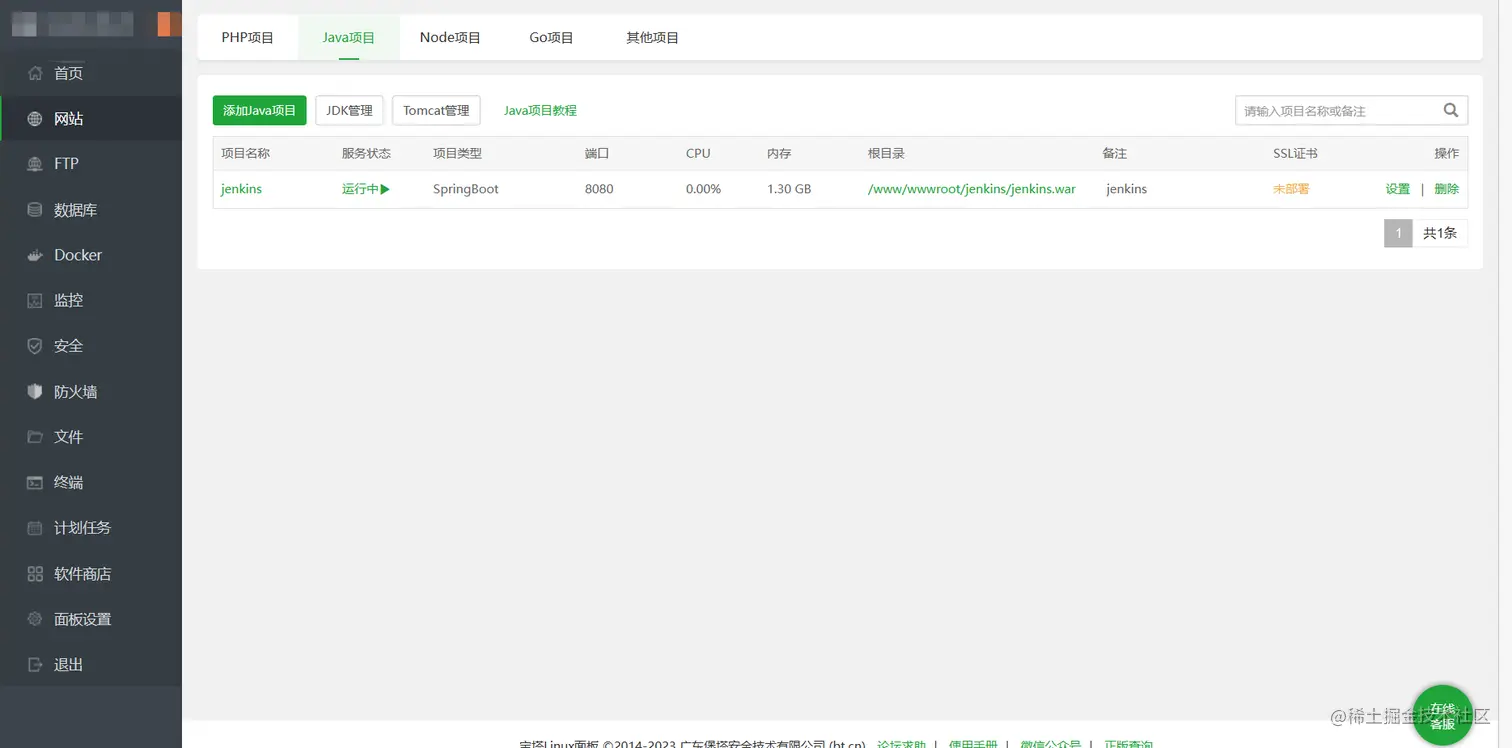Click the 项目类型 column header
1512x748 pixels.
[x=457, y=154]
